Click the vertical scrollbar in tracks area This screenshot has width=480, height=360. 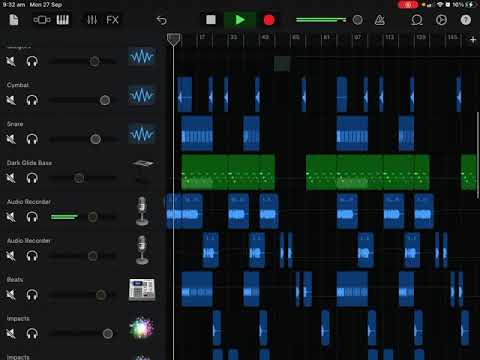478,156
